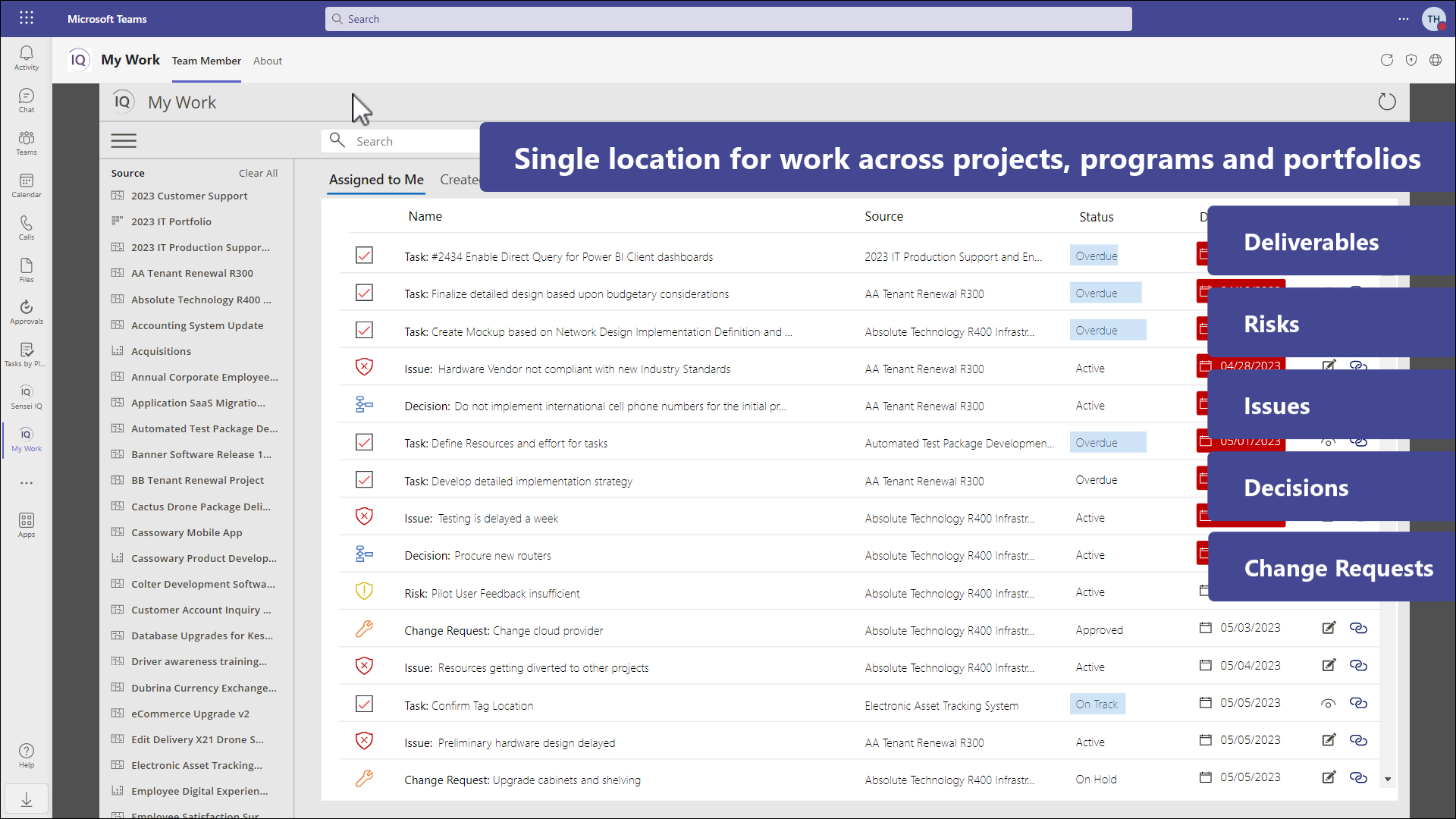Open Files in the Teams sidebar
This screenshot has height=819, width=1456.
27,270
